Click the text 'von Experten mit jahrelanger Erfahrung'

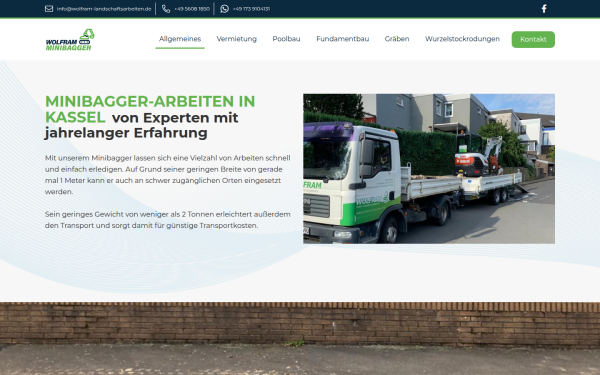click(142, 125)
